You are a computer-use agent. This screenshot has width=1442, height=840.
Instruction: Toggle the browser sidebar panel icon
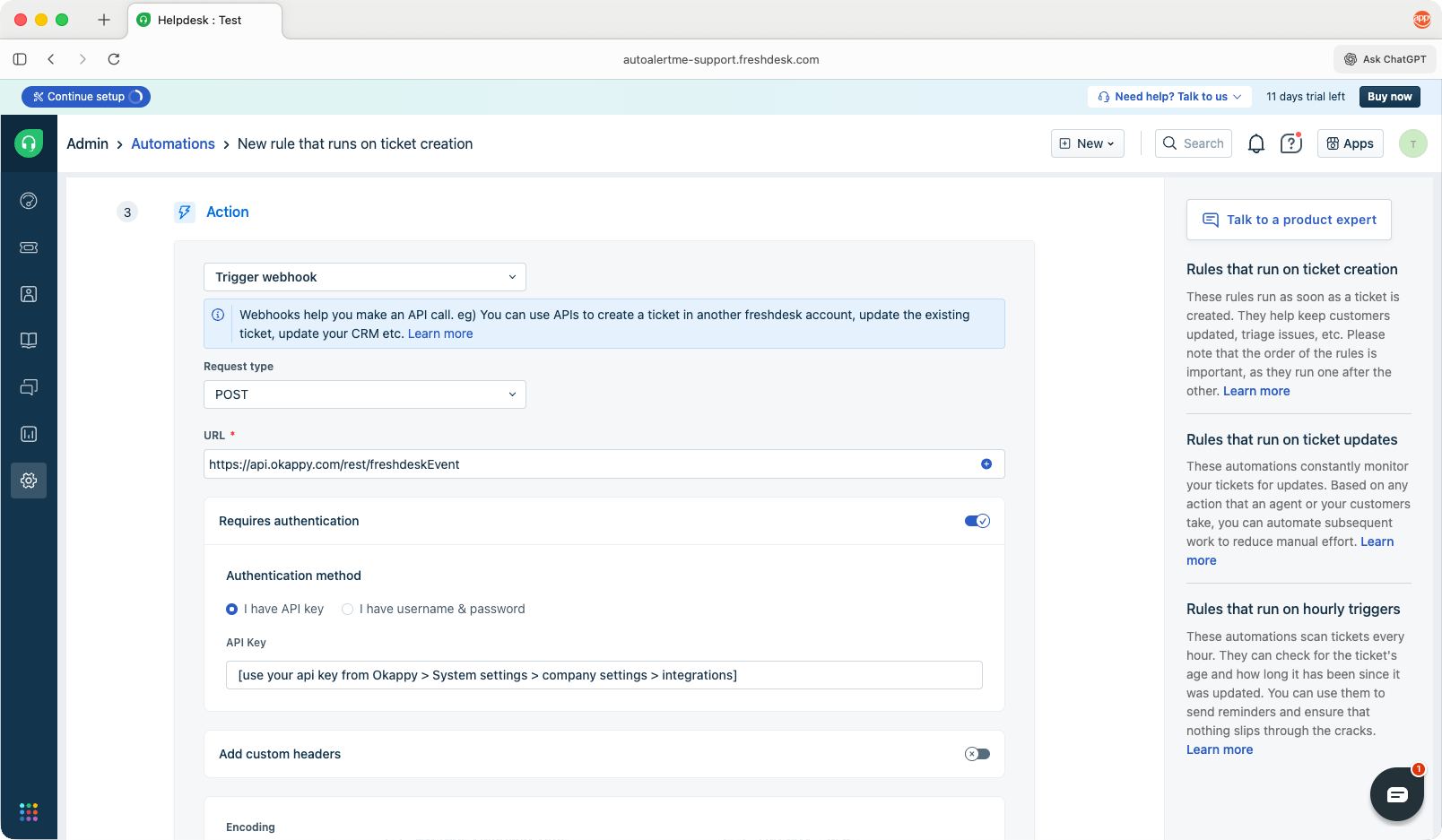click(x=20, y=59)
